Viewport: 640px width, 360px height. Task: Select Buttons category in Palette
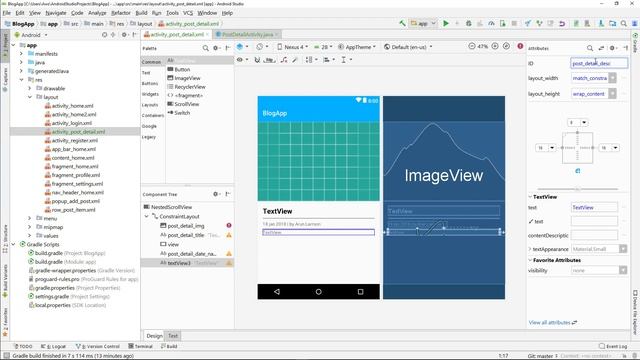point(150,83)
